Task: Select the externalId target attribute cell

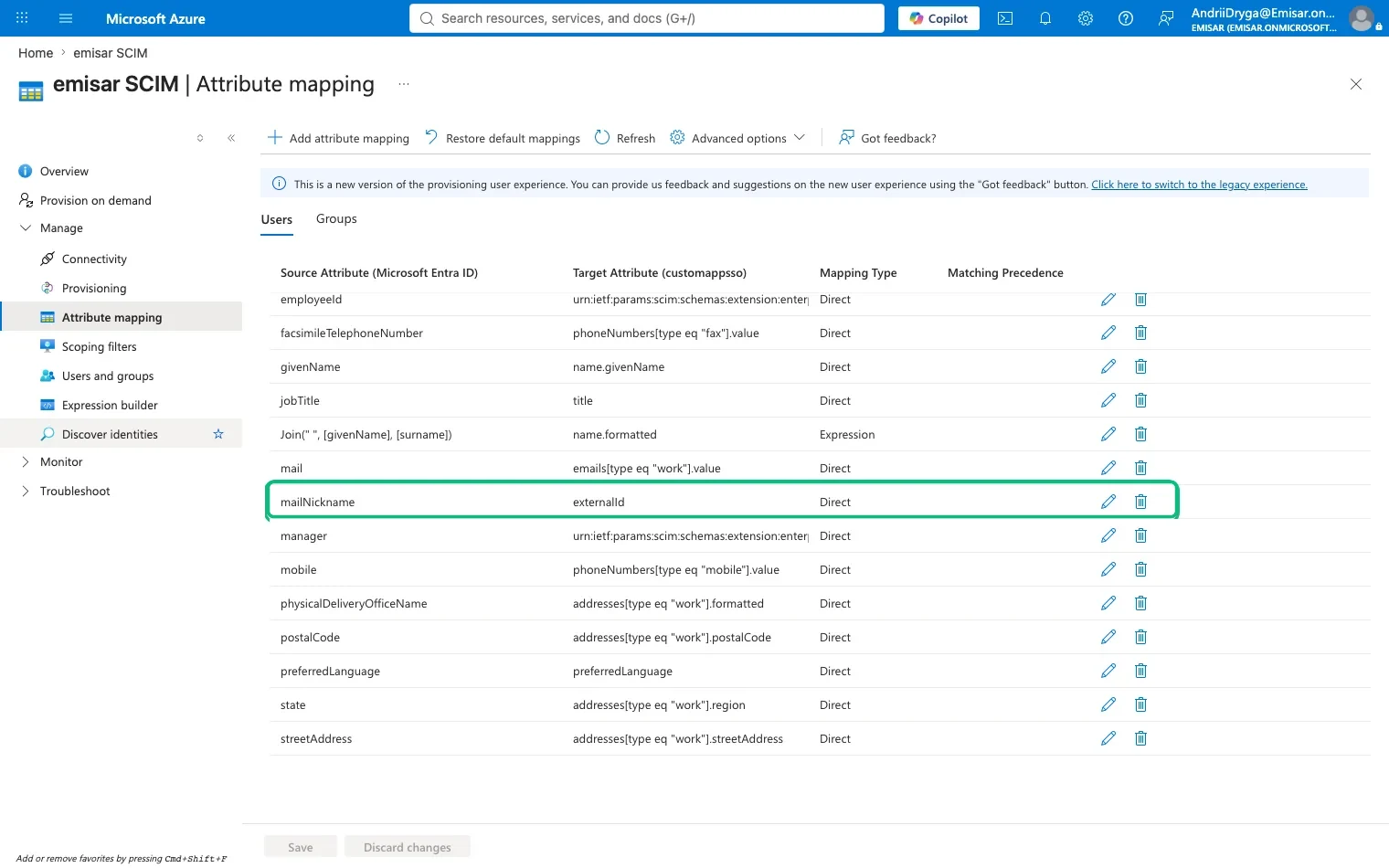Action: [x=599, y=502]
